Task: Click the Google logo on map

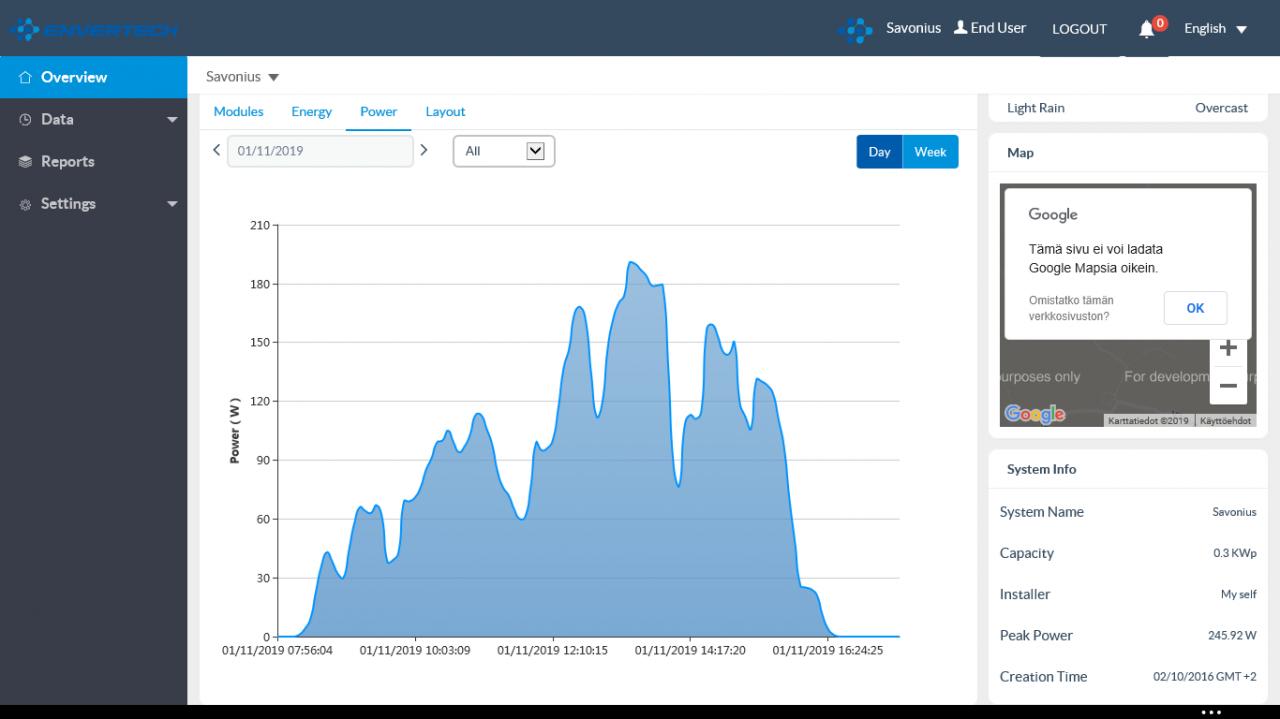Action: [x=1034, y=414]
